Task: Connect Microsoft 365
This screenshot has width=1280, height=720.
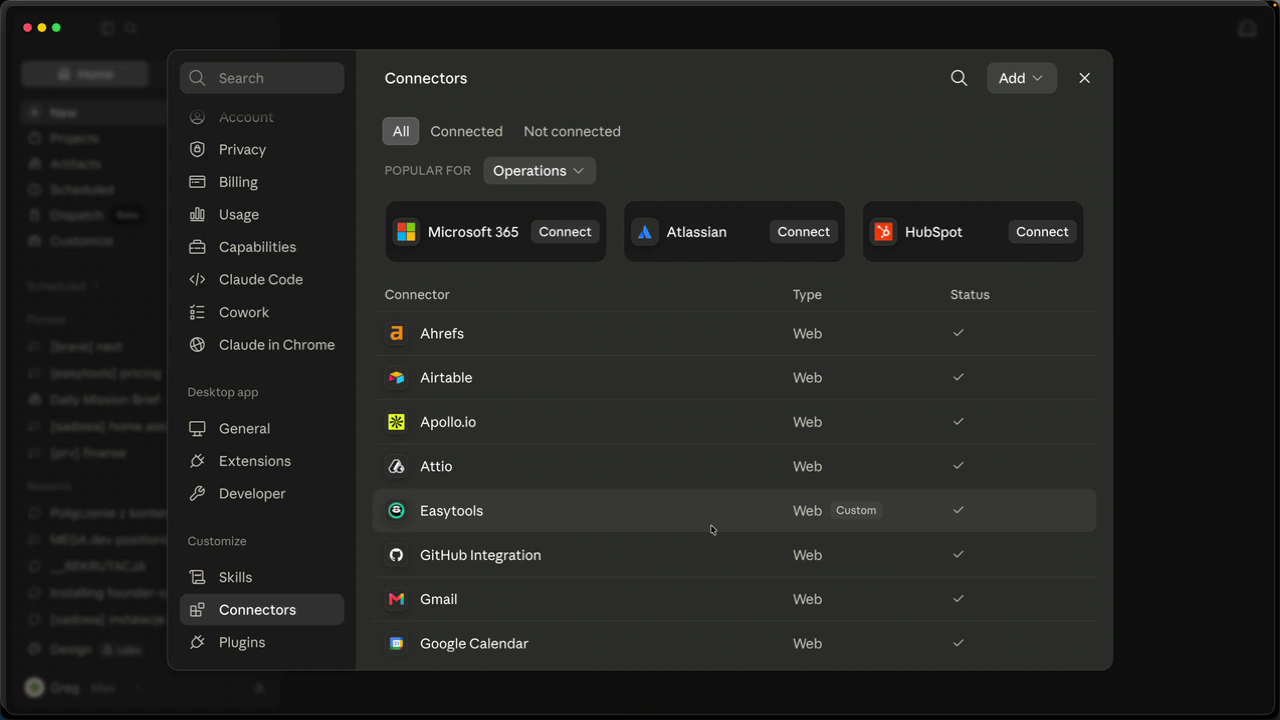Action: (x=565, y=232)
